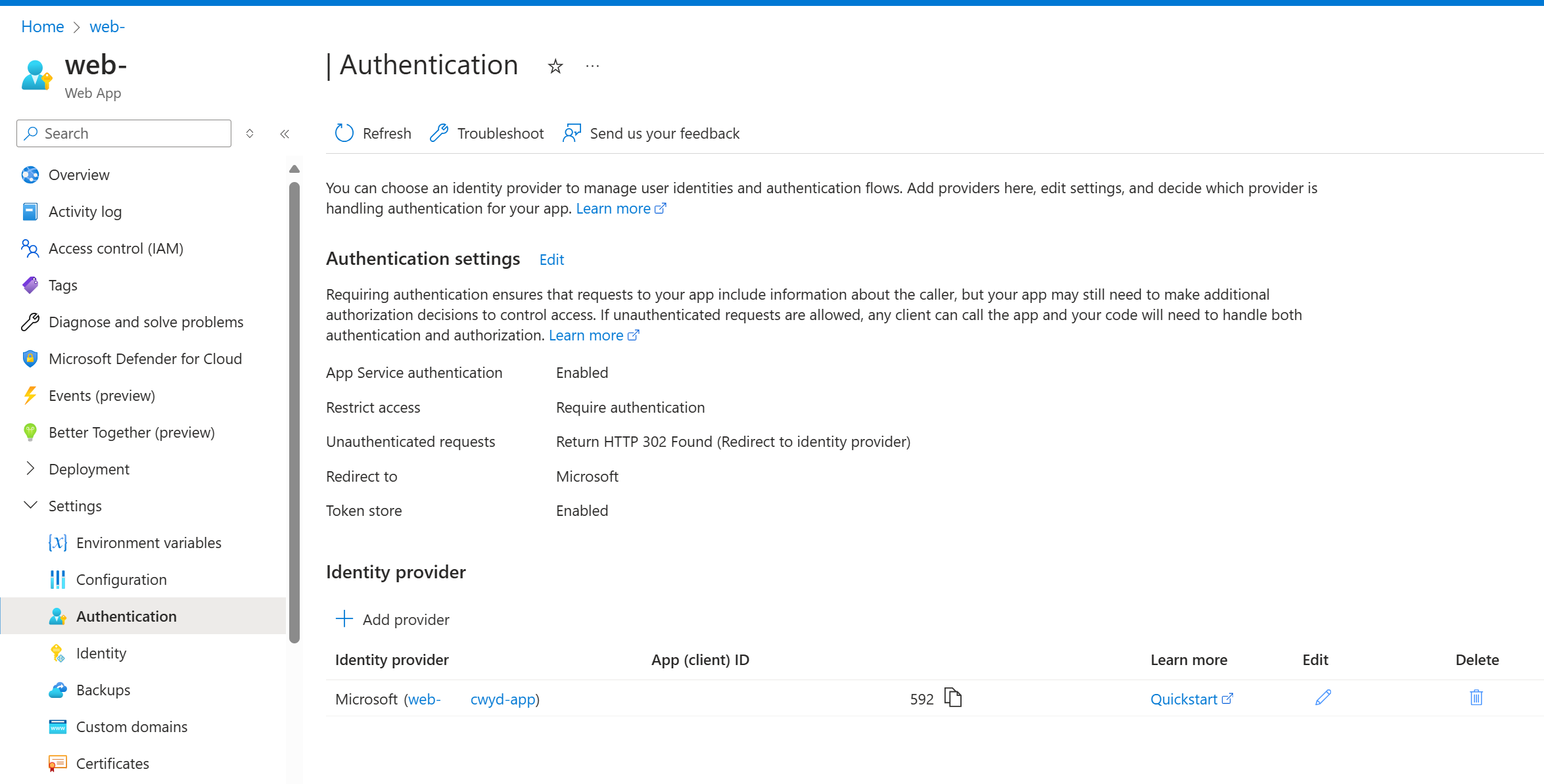
Task: Collapse the sidebar with double chevron
Action: coord(285,134)
